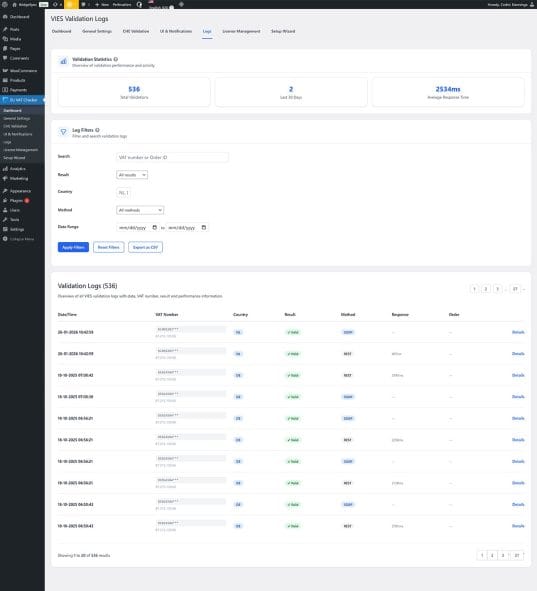Switch to the CHE Validation tab

coord(136,31)
